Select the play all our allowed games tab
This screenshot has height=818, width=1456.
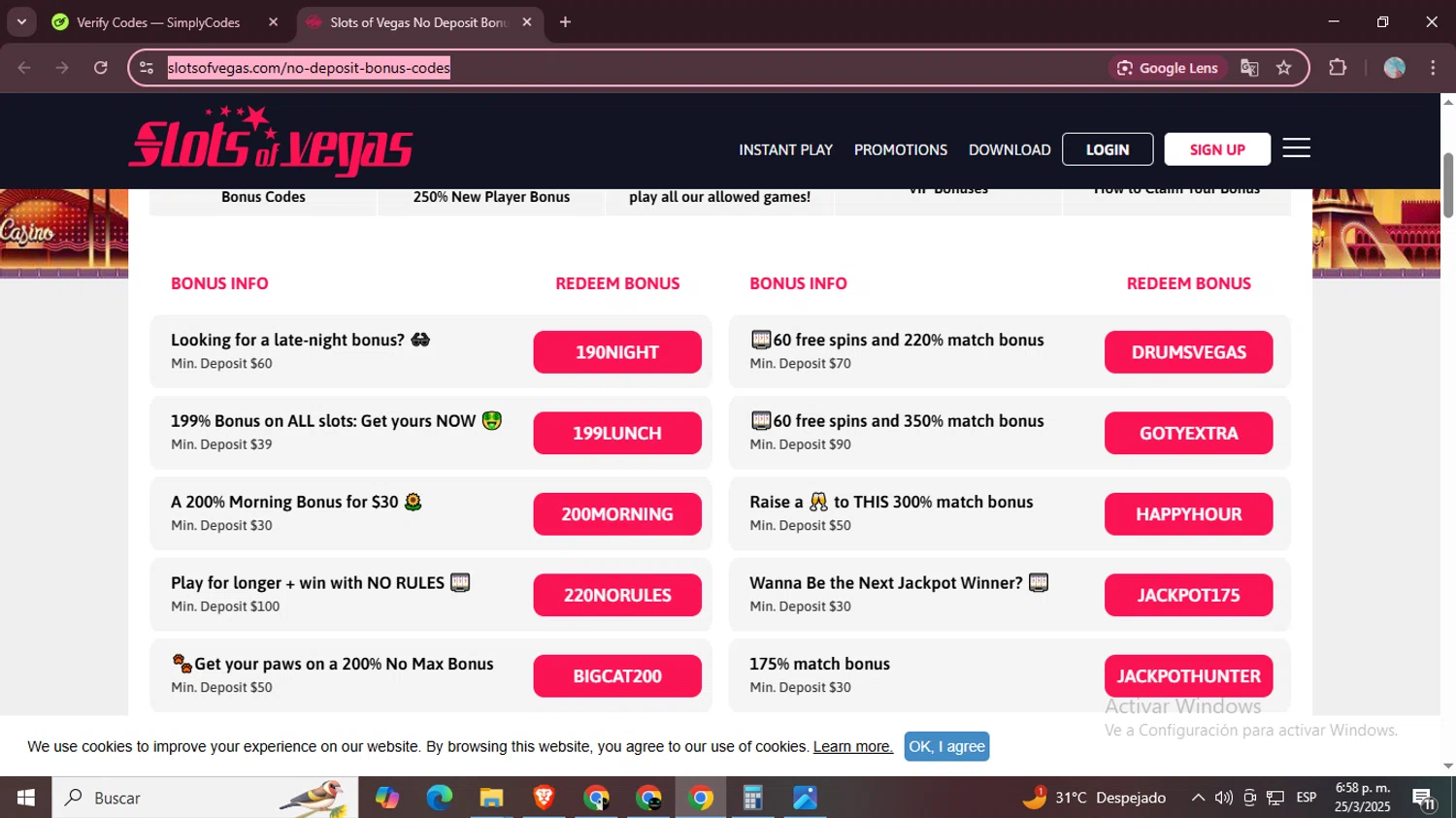click(x=719, y=197)
